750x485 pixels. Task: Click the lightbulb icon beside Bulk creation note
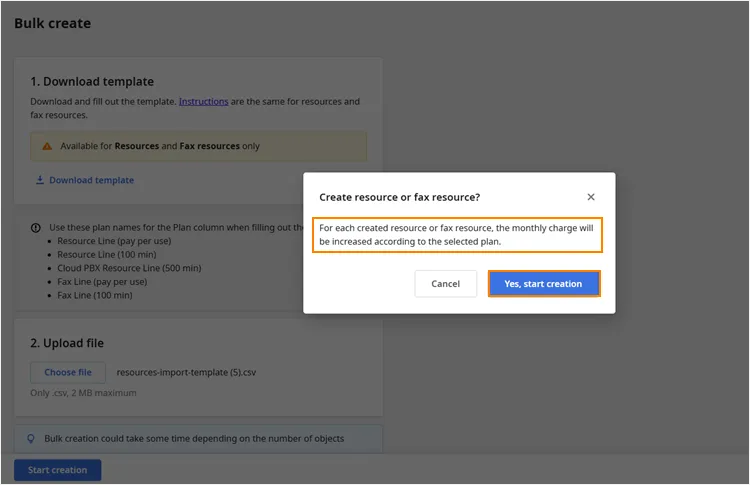[31, 439]
